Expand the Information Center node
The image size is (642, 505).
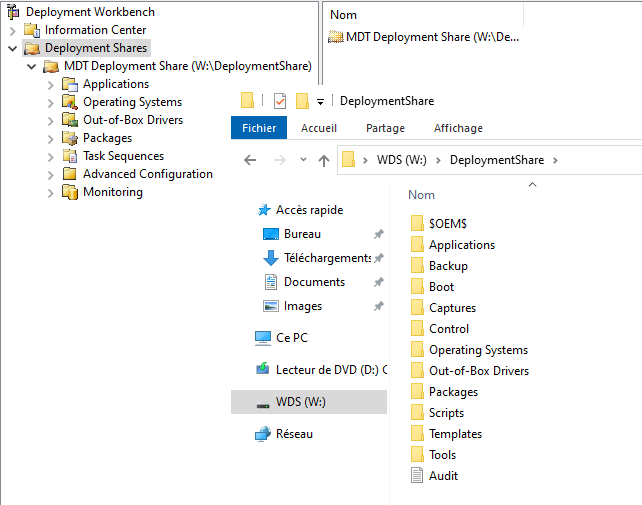pyautogui.click(x=12, y=31)
